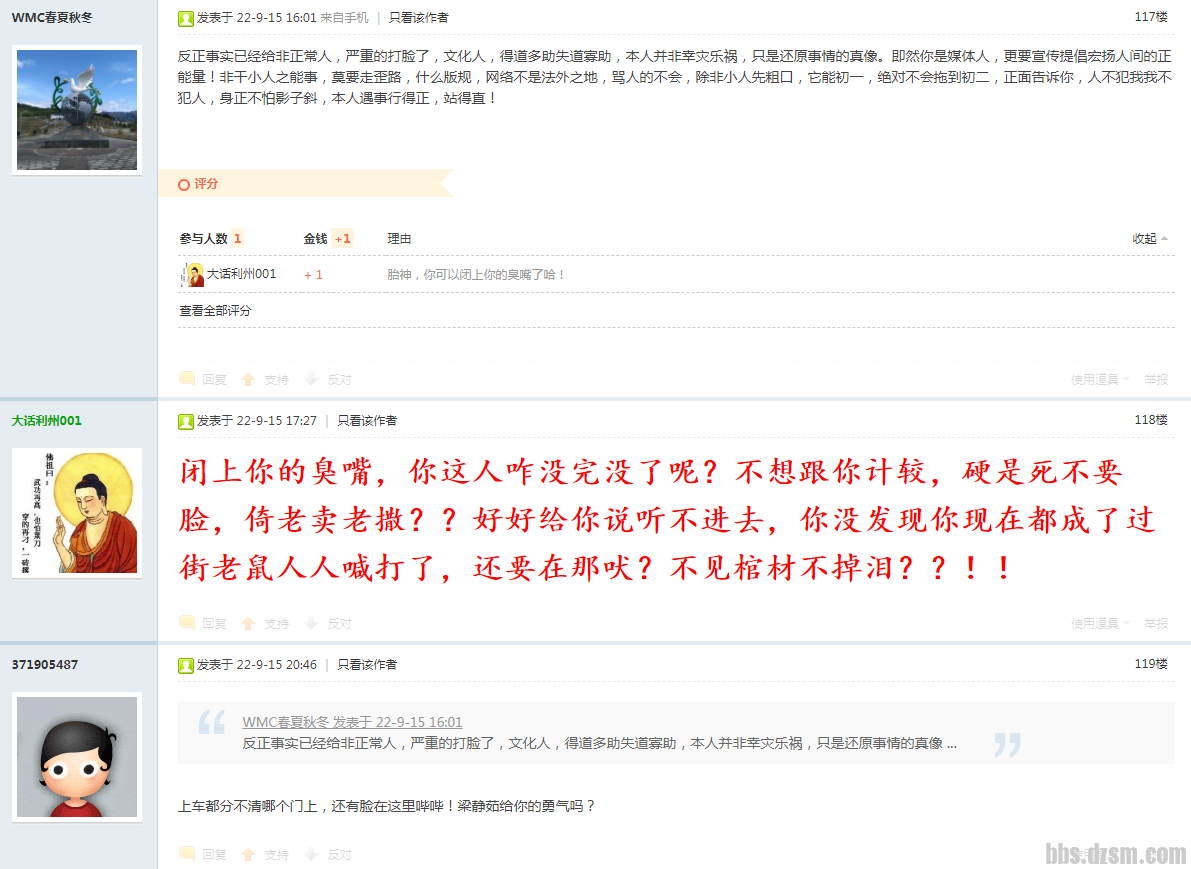This screenshot has height=869, width=1191.
Task: Open quoted post link WMC春夏秋冬 发表于 22-9-15 16:01
Action: click(x=352, y=722)
